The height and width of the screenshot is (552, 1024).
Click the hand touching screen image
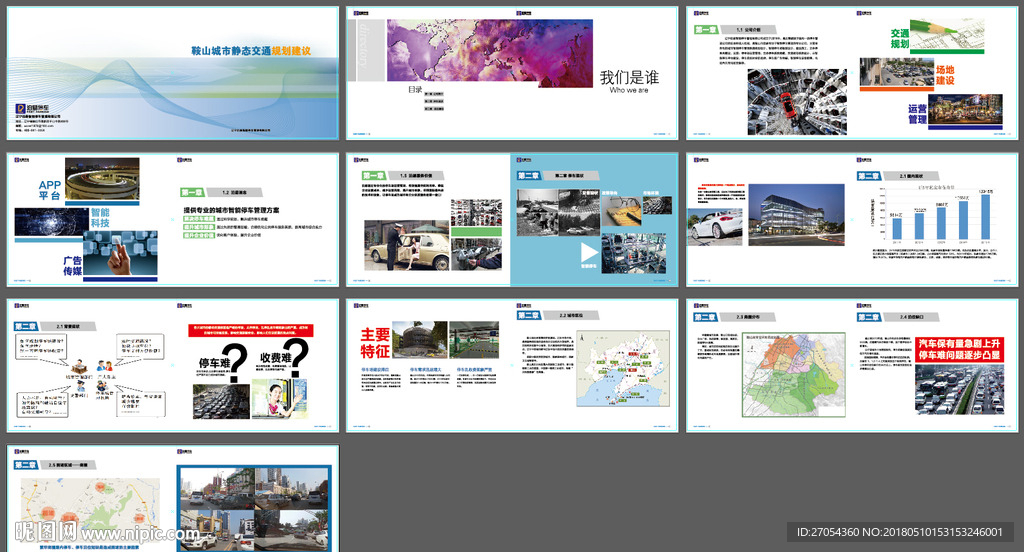[120, 254]
